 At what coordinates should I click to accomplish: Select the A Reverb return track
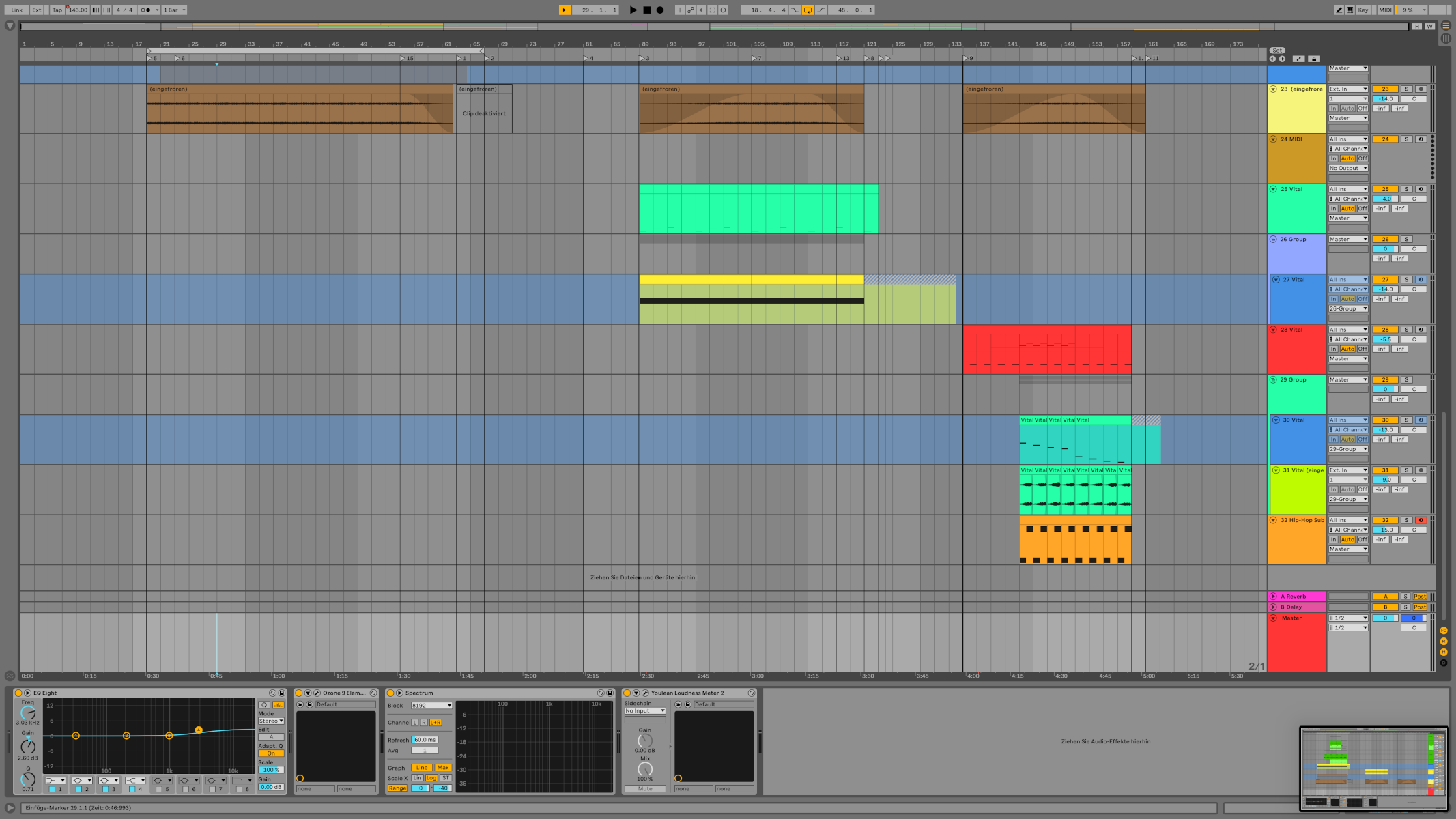1297,597
